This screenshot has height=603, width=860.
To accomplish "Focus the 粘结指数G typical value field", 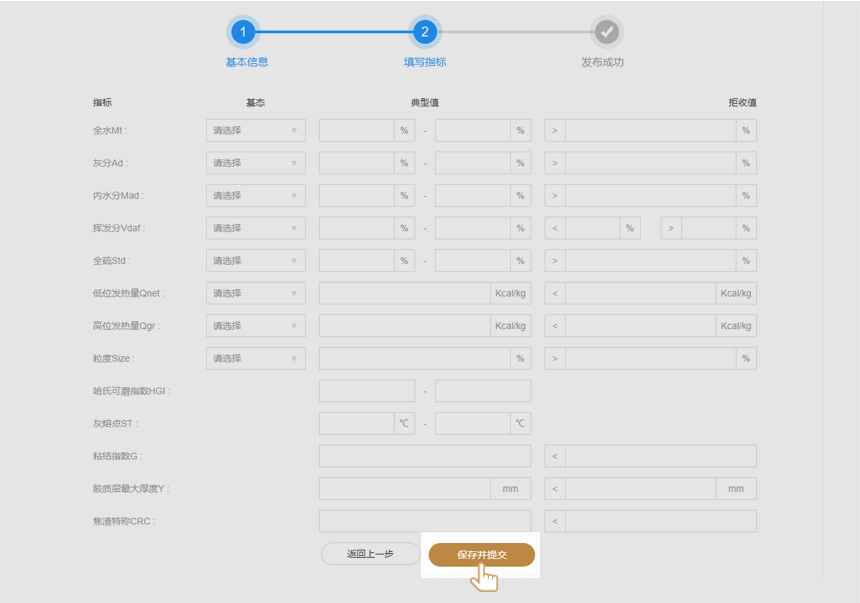I will (424, 456).
